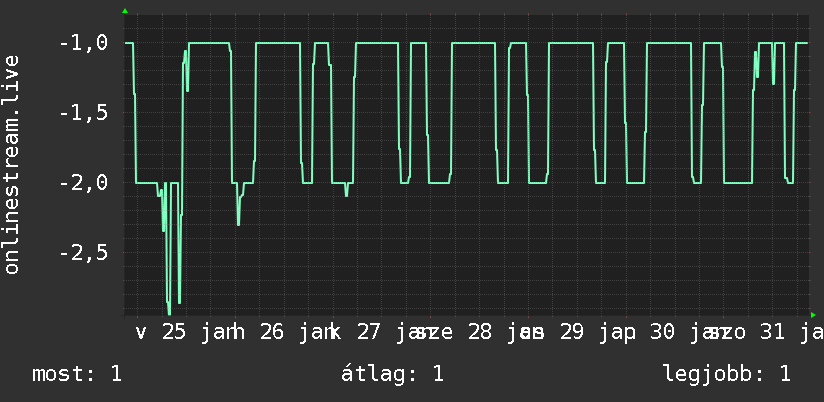824x402 pixels.
Task: Click the 'most: 1' statistic
Action: 77,374
